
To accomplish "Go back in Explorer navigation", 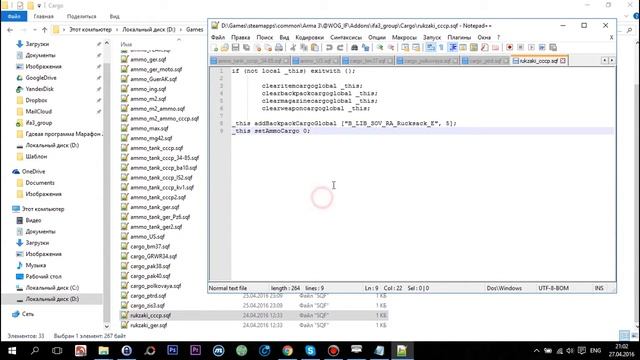I will pos(10,30).
